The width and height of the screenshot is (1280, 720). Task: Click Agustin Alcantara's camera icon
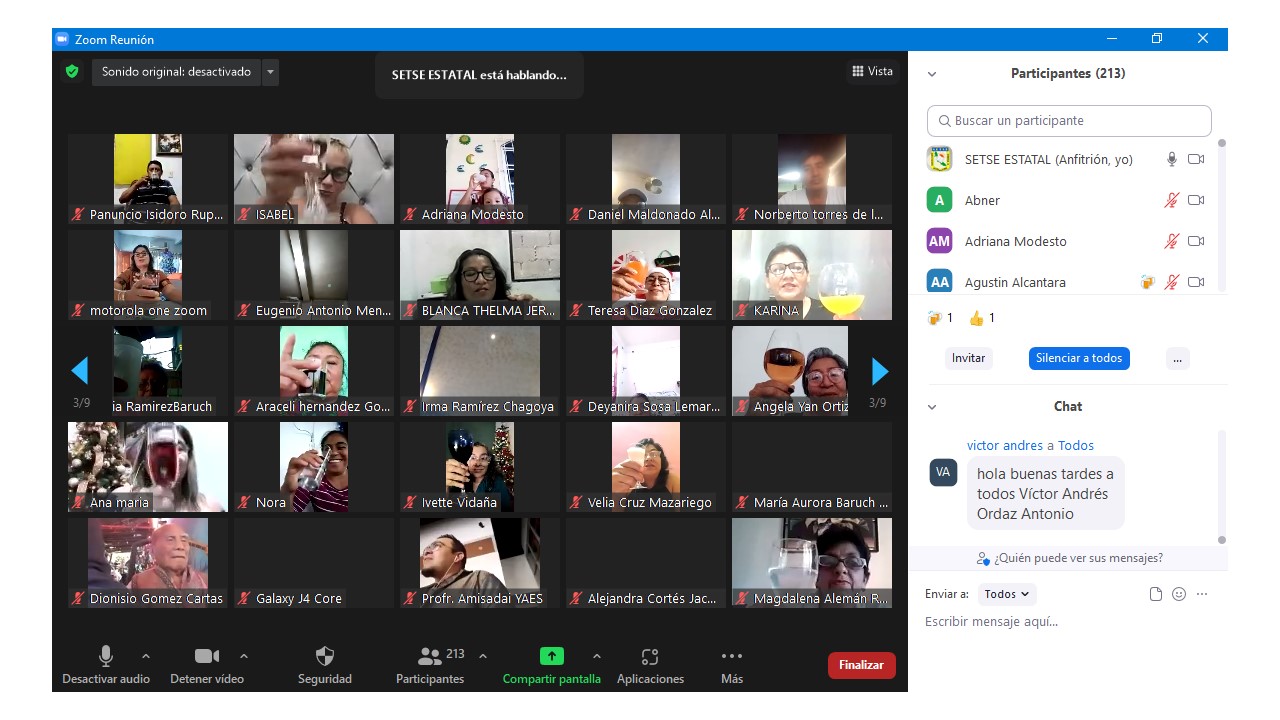pos(1196,282)
